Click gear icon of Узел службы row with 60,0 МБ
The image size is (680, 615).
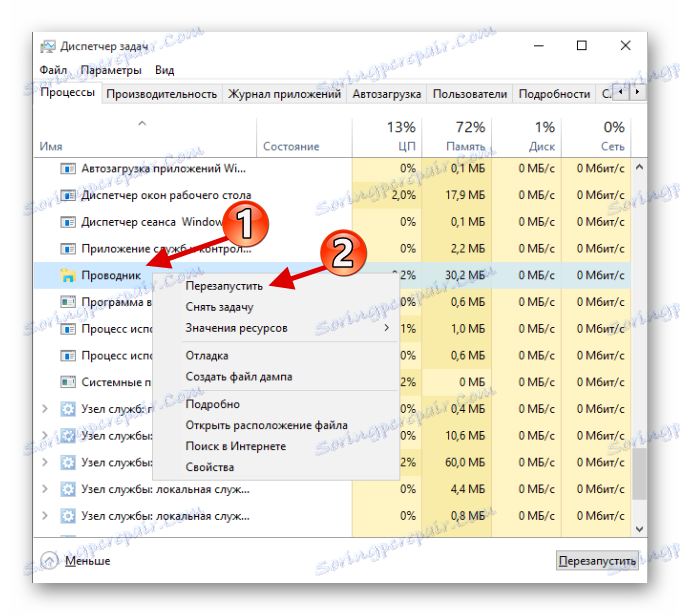(x=68, y=462)
